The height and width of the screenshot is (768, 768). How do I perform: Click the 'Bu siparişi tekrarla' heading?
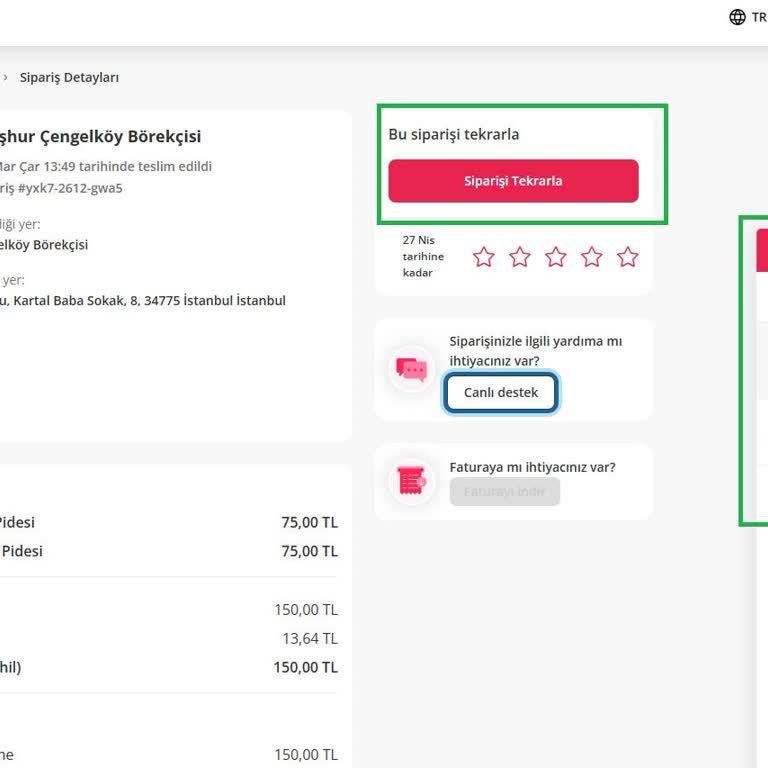pos(454,134)
